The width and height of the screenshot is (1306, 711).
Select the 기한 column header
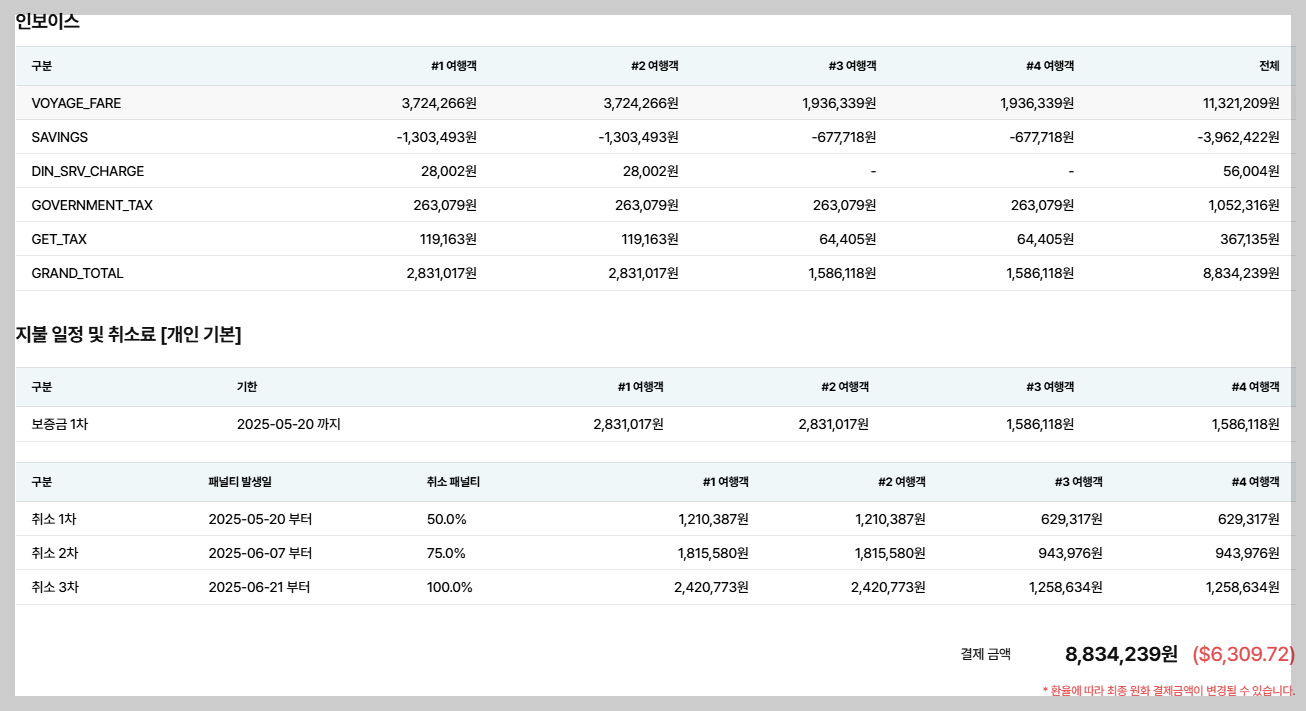coord(247,387)
